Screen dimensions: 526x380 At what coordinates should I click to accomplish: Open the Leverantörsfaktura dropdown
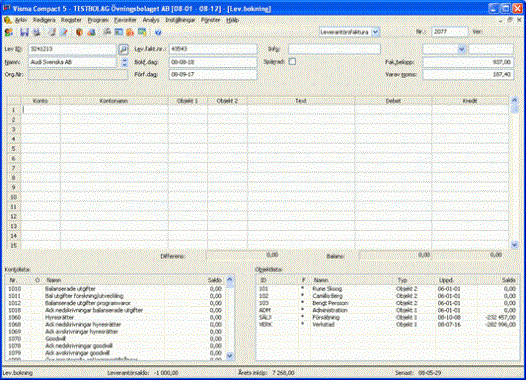376,32
